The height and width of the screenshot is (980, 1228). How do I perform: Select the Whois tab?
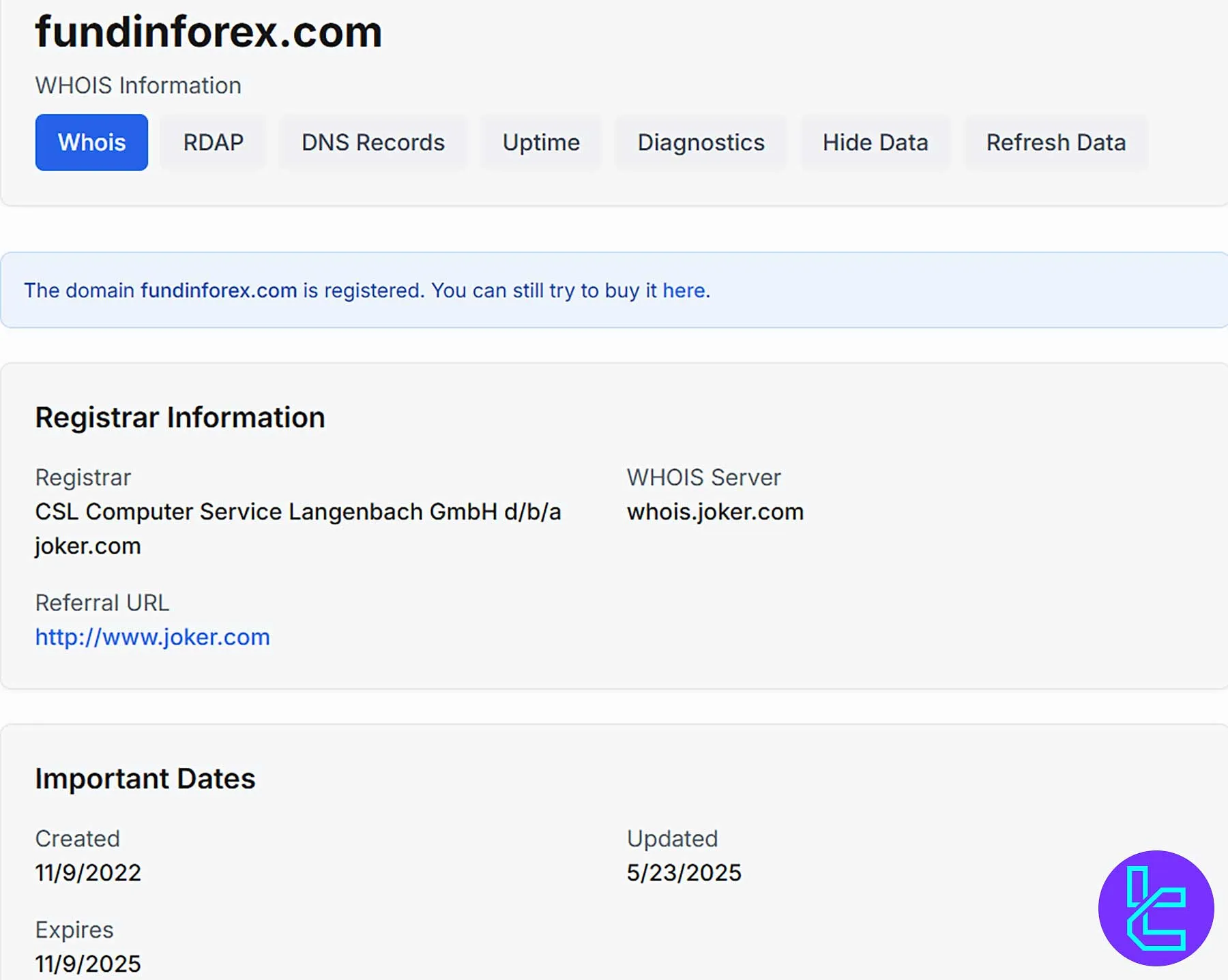(91, 143)
